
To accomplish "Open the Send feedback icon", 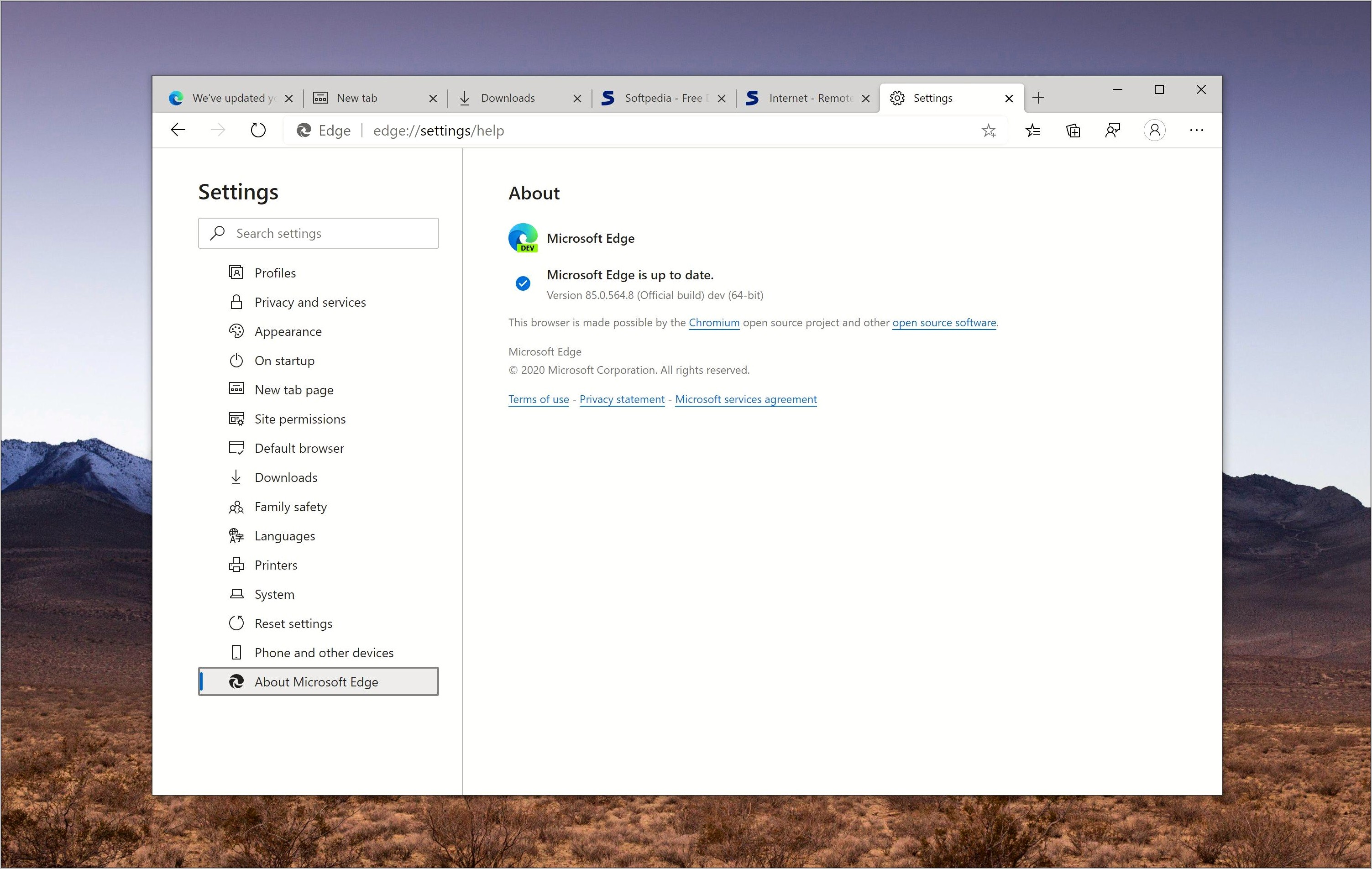I will [1113, 131].
